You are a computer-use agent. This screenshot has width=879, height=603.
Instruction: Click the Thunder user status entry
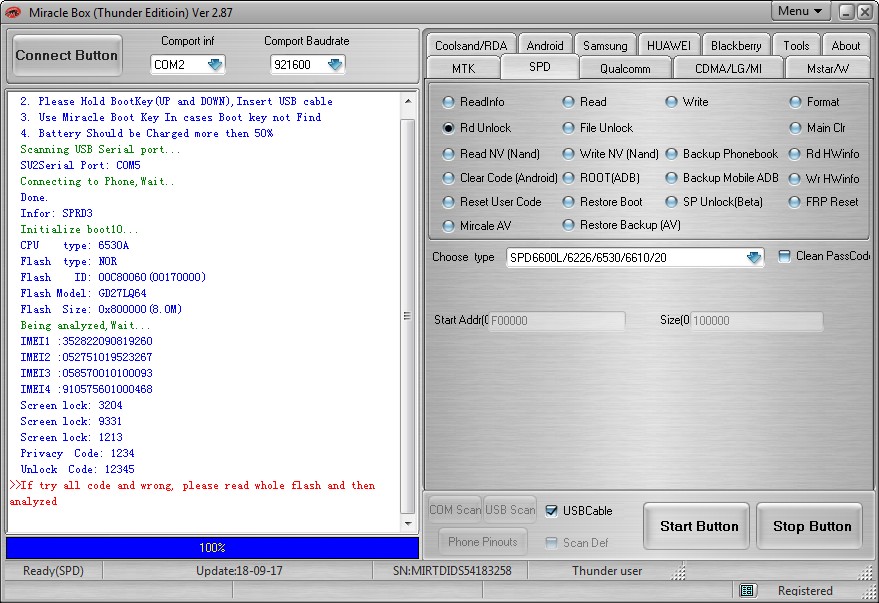point(607,570)
